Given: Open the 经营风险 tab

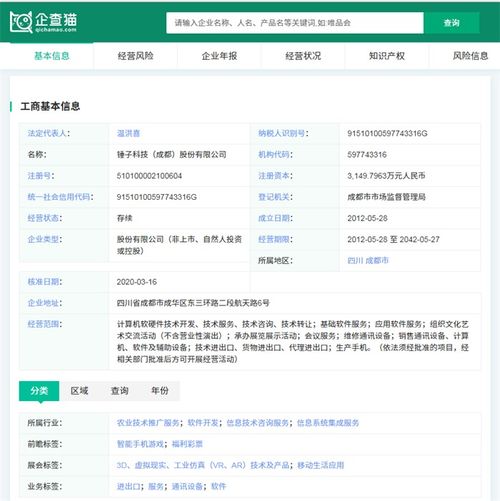Looking at the screenshot, I should pos(136,56).
